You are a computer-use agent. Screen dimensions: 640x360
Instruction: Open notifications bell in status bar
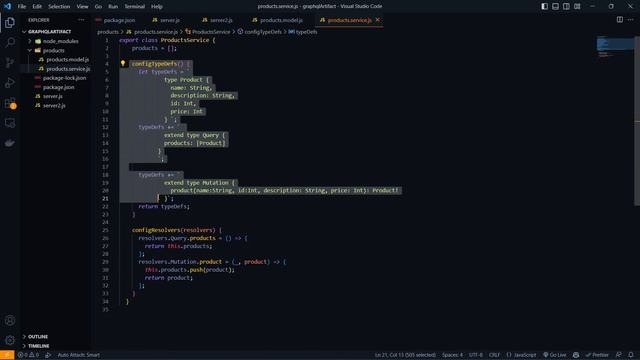coord(631,355)
